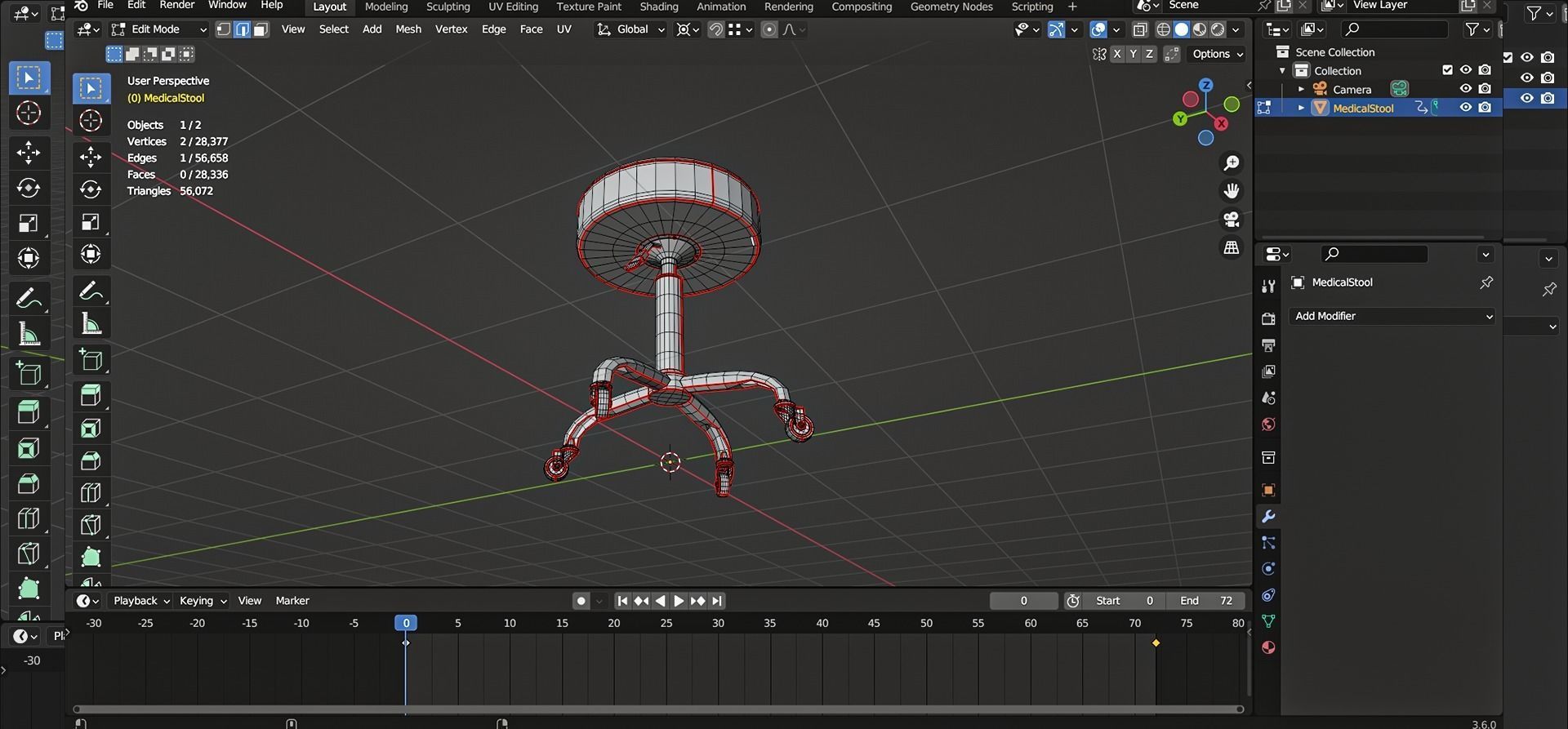This screenshot has height=729, width=1568.
Task: Switch to the Shading workspace tab
Action: pyautogui.click(x=658, y=7)
